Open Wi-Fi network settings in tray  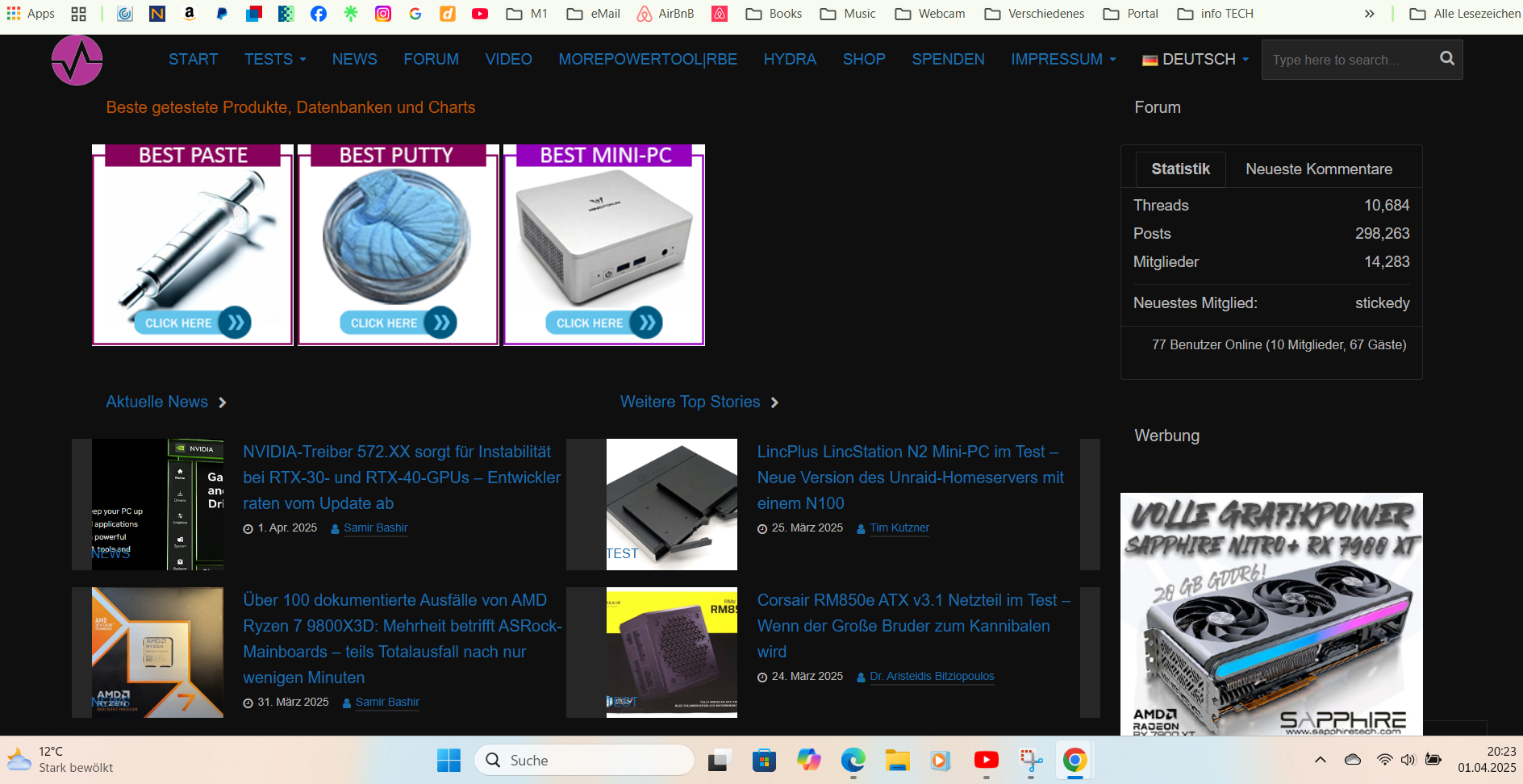pyautogui.click(x=1384, y=760)
